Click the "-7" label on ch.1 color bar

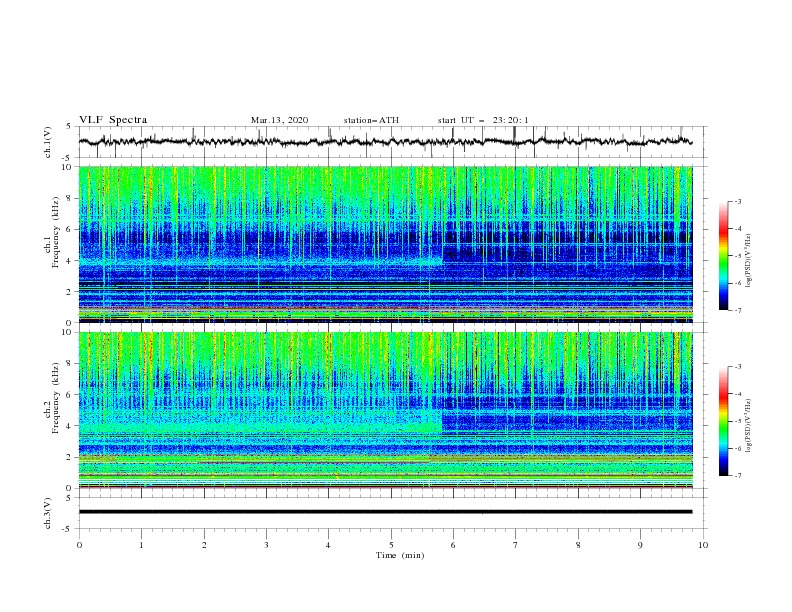tap(737, 310)
